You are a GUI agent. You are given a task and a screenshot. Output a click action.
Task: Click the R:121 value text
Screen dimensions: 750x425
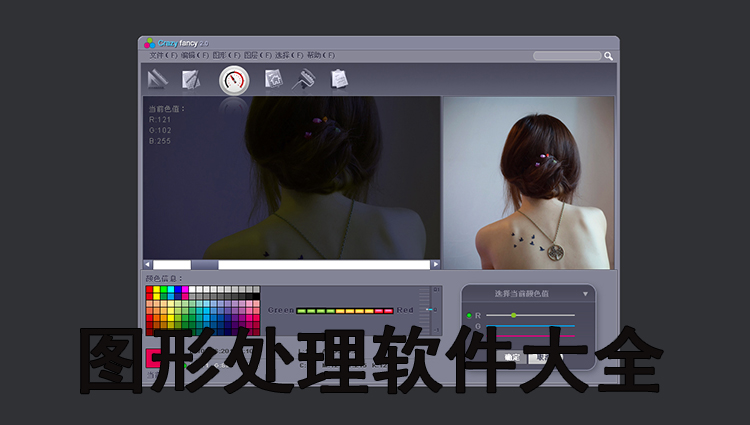(x=160, y=120)
